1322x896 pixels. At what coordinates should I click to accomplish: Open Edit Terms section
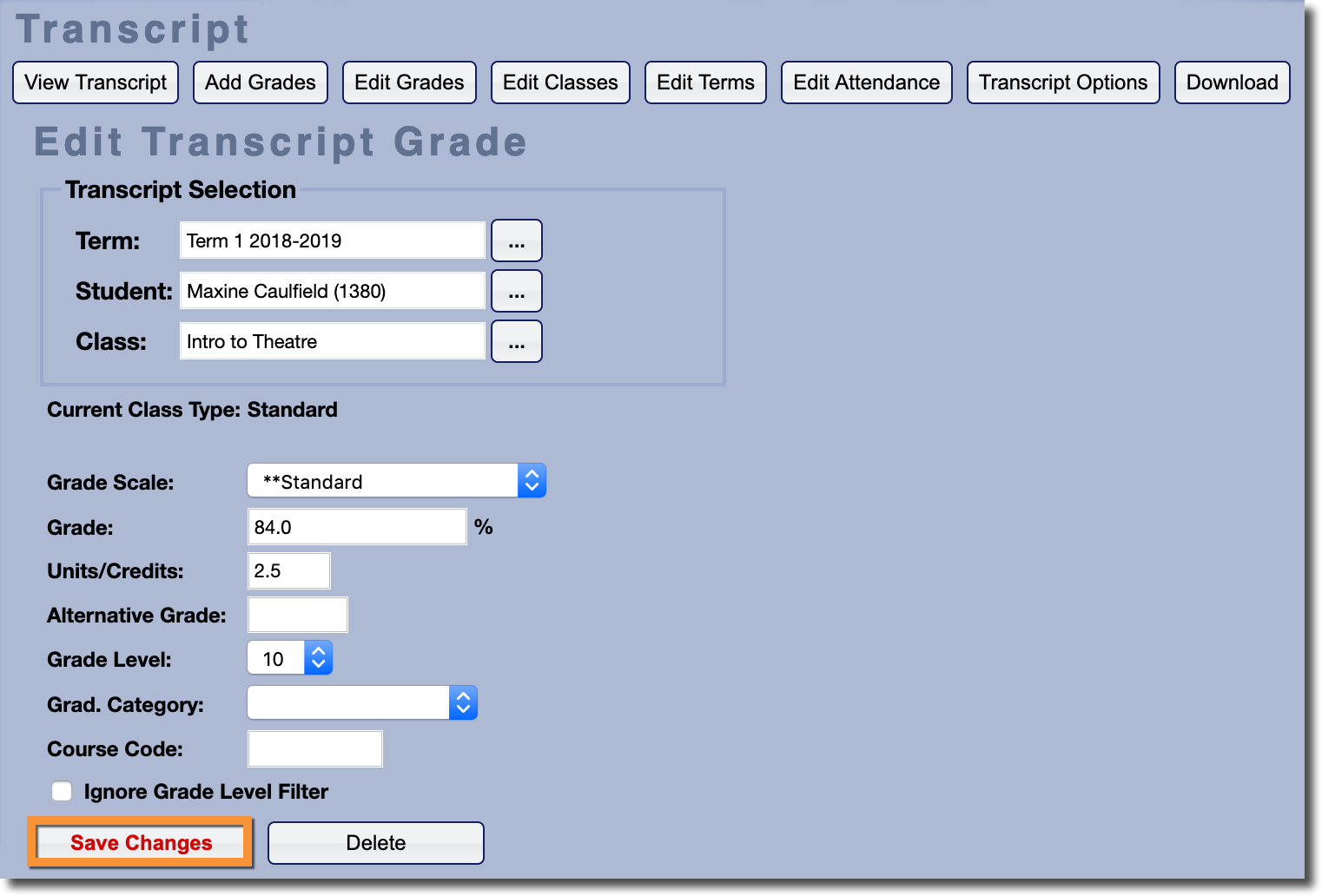click(705, 82)
